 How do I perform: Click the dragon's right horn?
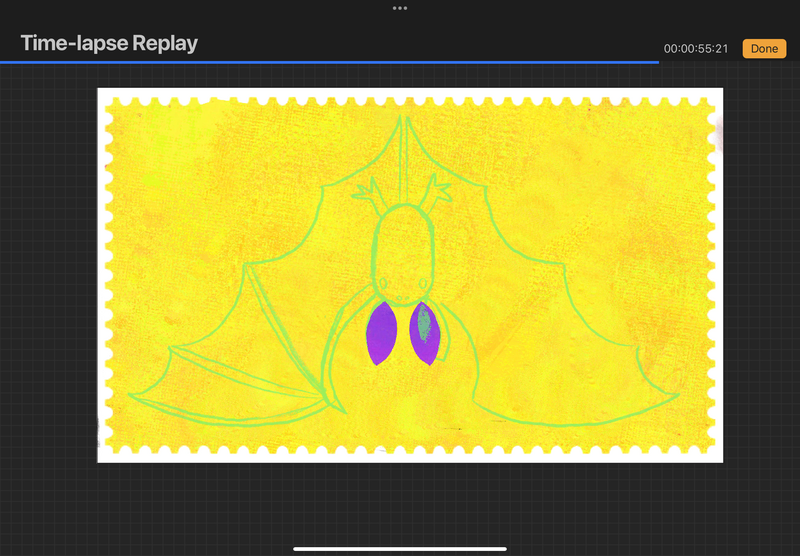click(436, 188)
